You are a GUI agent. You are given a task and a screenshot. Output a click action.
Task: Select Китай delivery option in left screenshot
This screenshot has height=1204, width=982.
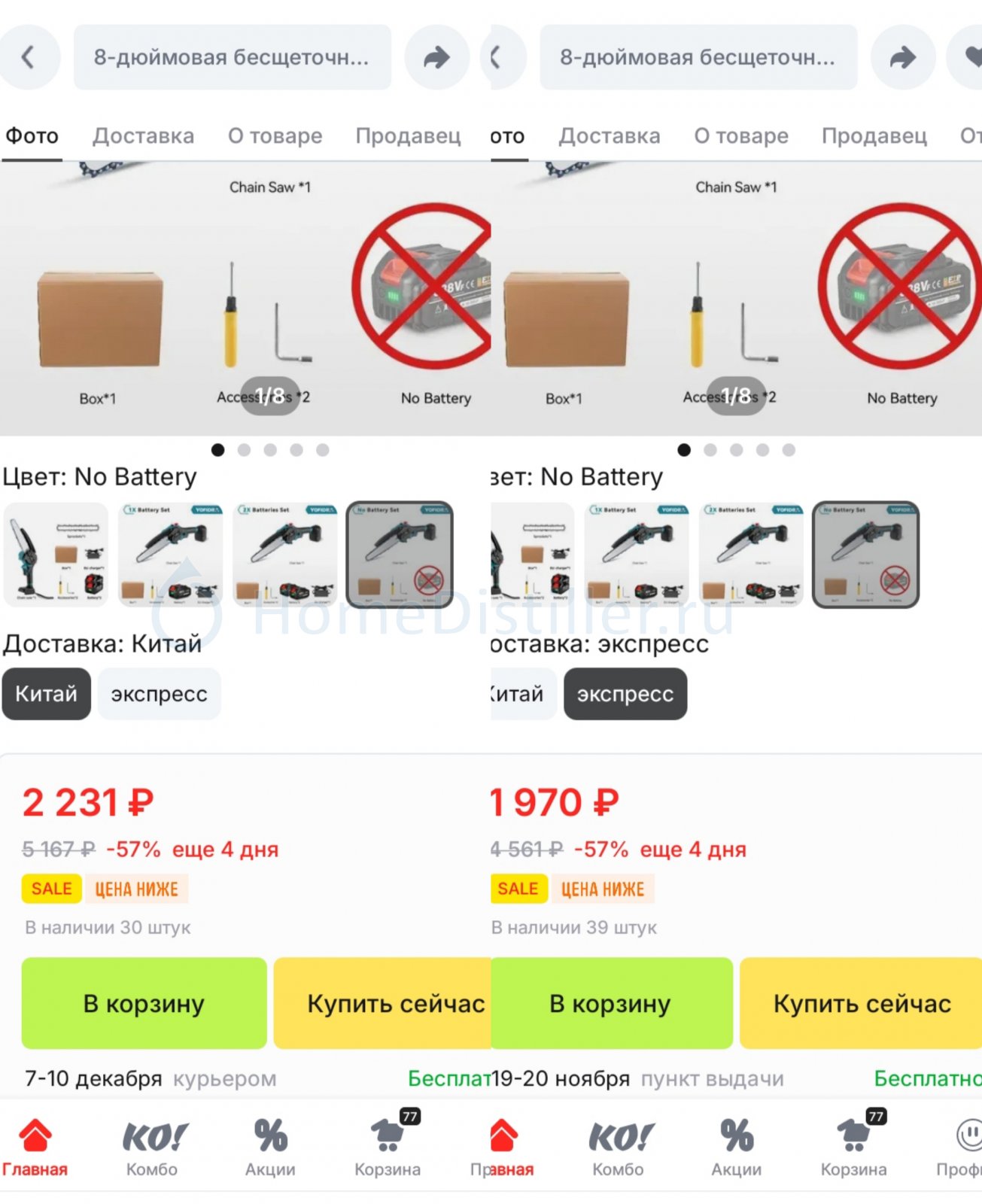(x=47, y=694)
